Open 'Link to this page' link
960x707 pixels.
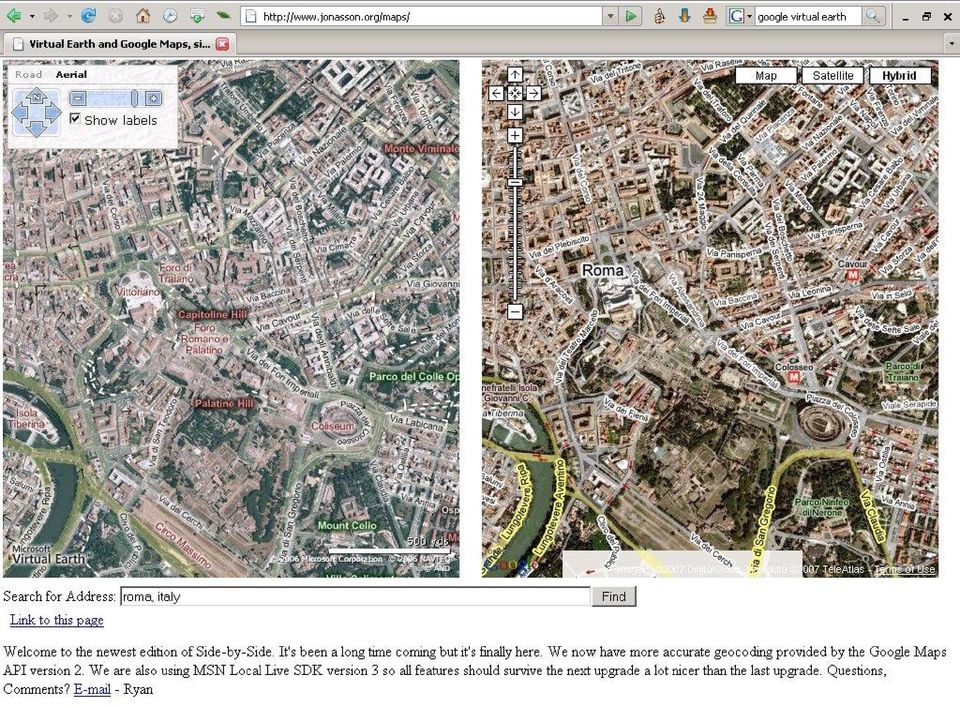point(56,620)
